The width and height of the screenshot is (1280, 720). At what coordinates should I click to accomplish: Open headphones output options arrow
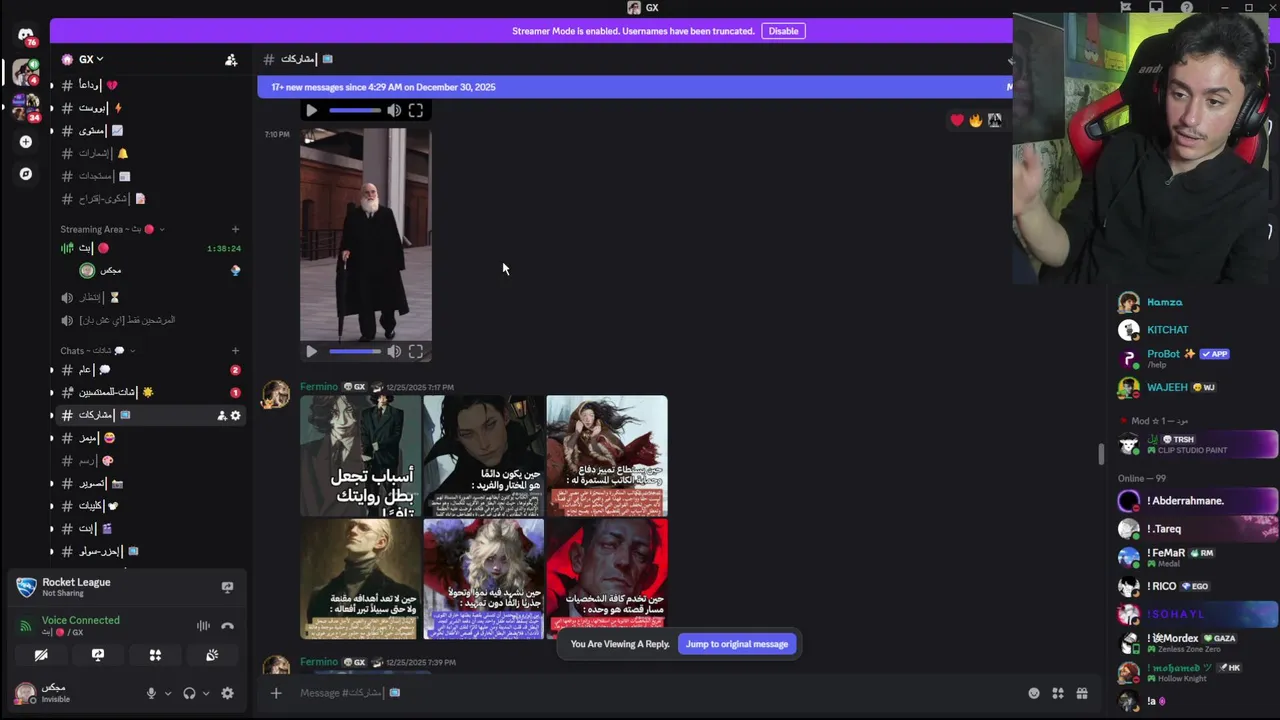click(206, 693)
